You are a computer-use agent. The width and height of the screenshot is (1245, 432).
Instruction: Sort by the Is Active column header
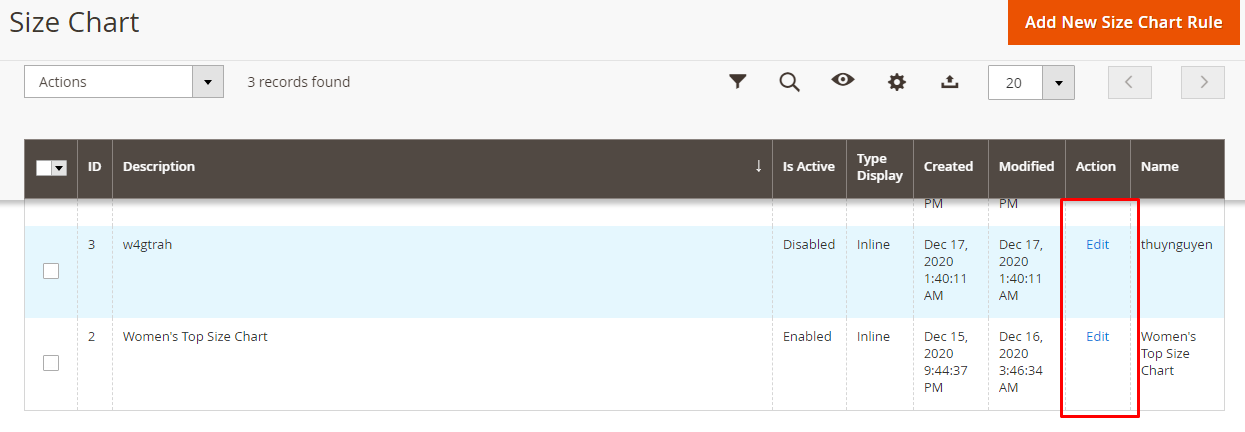tap(808, 167)
